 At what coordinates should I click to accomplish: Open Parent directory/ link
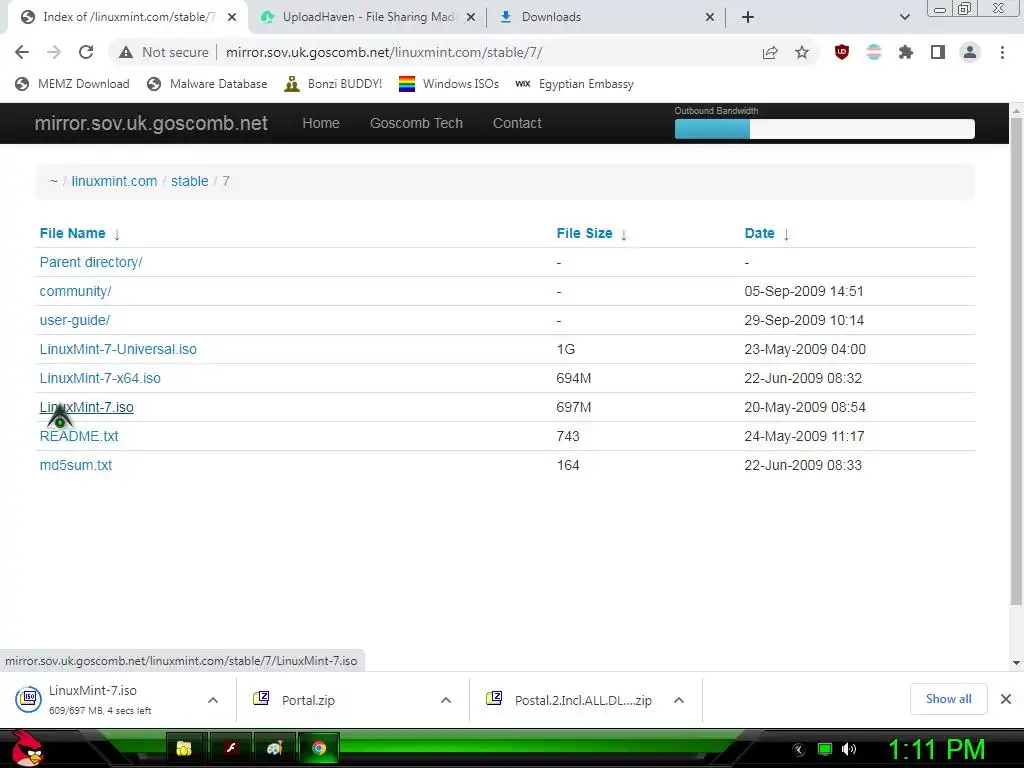[x=91, y=263]
